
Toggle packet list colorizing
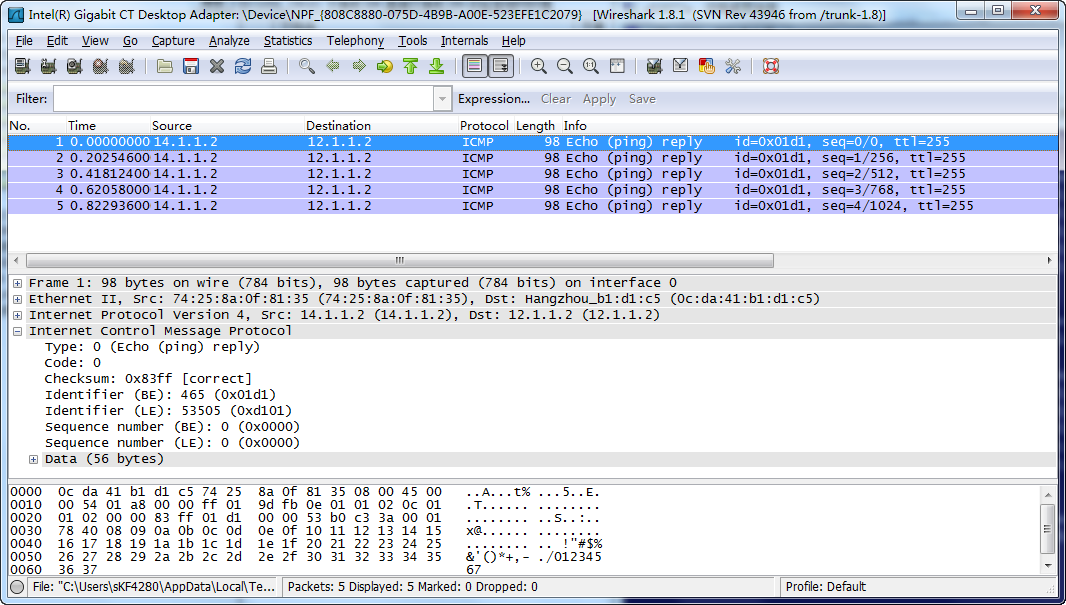[x=475, y=66]
